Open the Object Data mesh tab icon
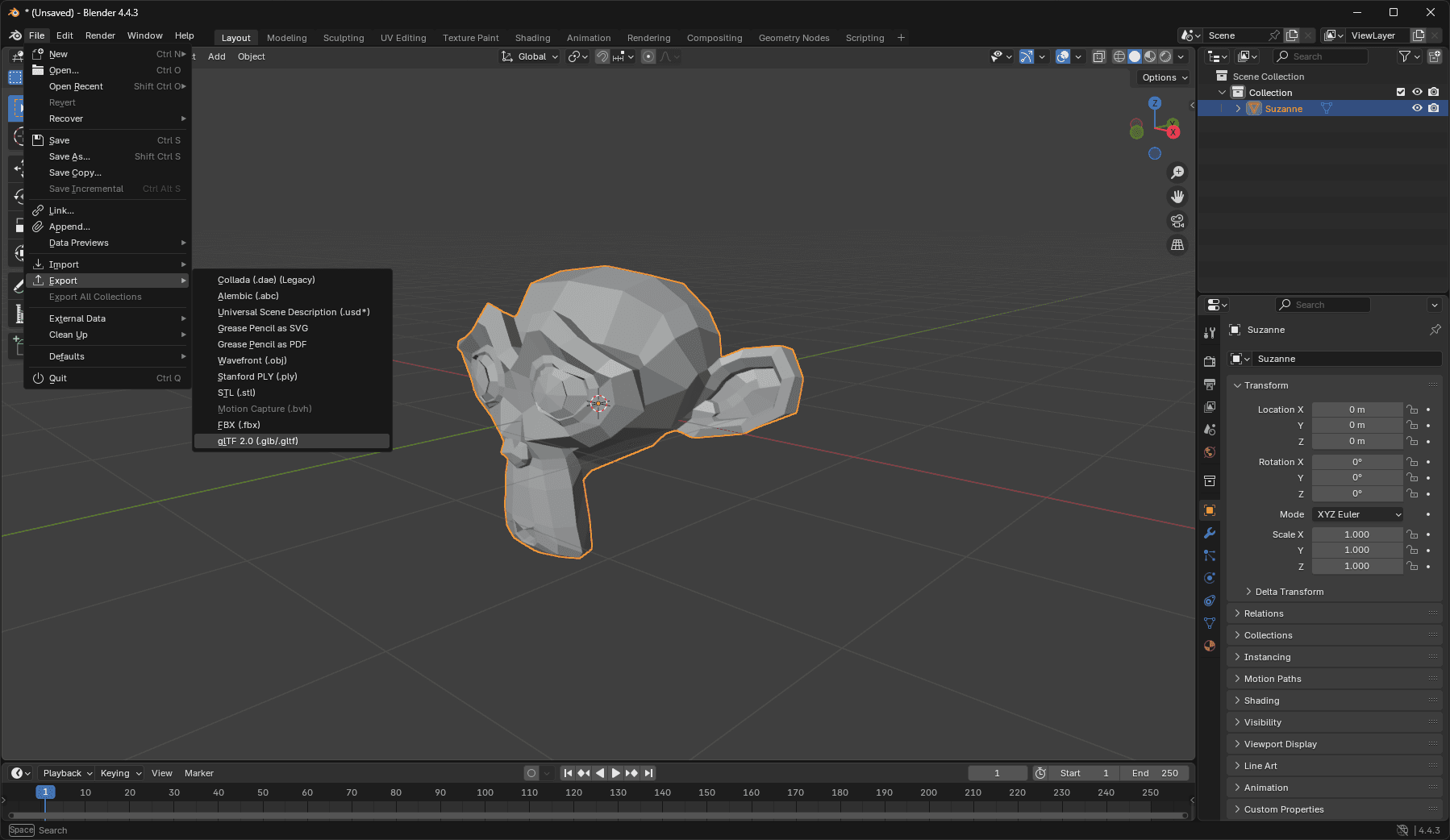Image resolution: width=1450 pixels, height=840 pixels. click(1210, 623)
